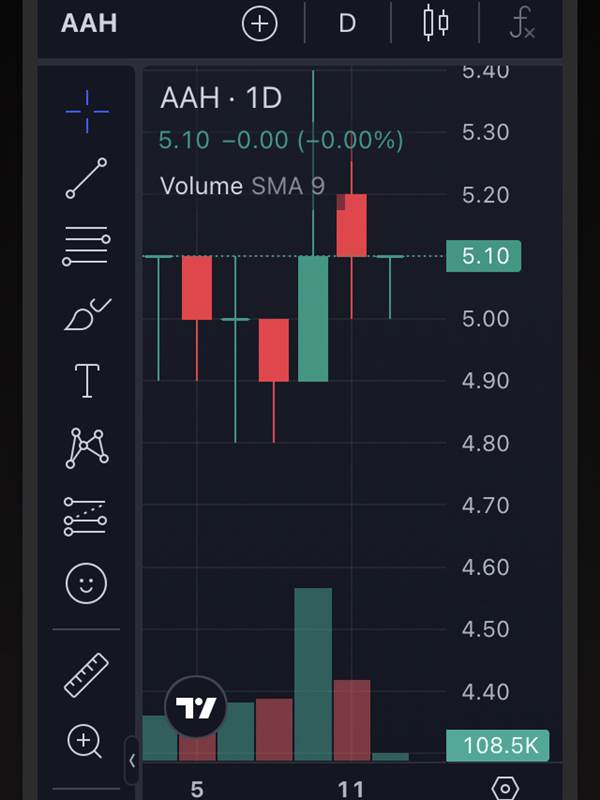Select the brush drawing tool
This screenshot has height=800, width=600.
[x=87, y=314]
